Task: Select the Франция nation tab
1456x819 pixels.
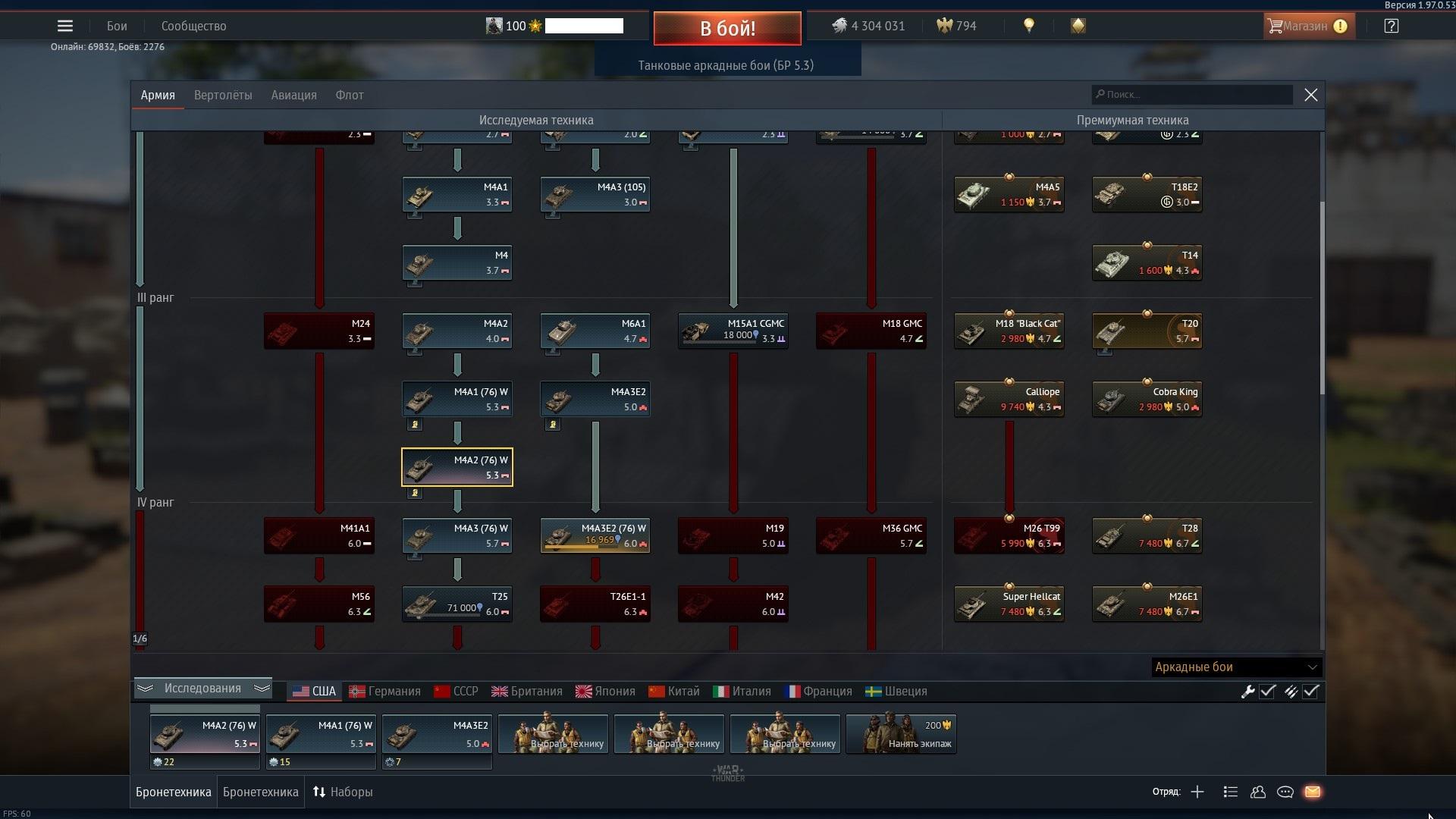Action: (818, 692)
